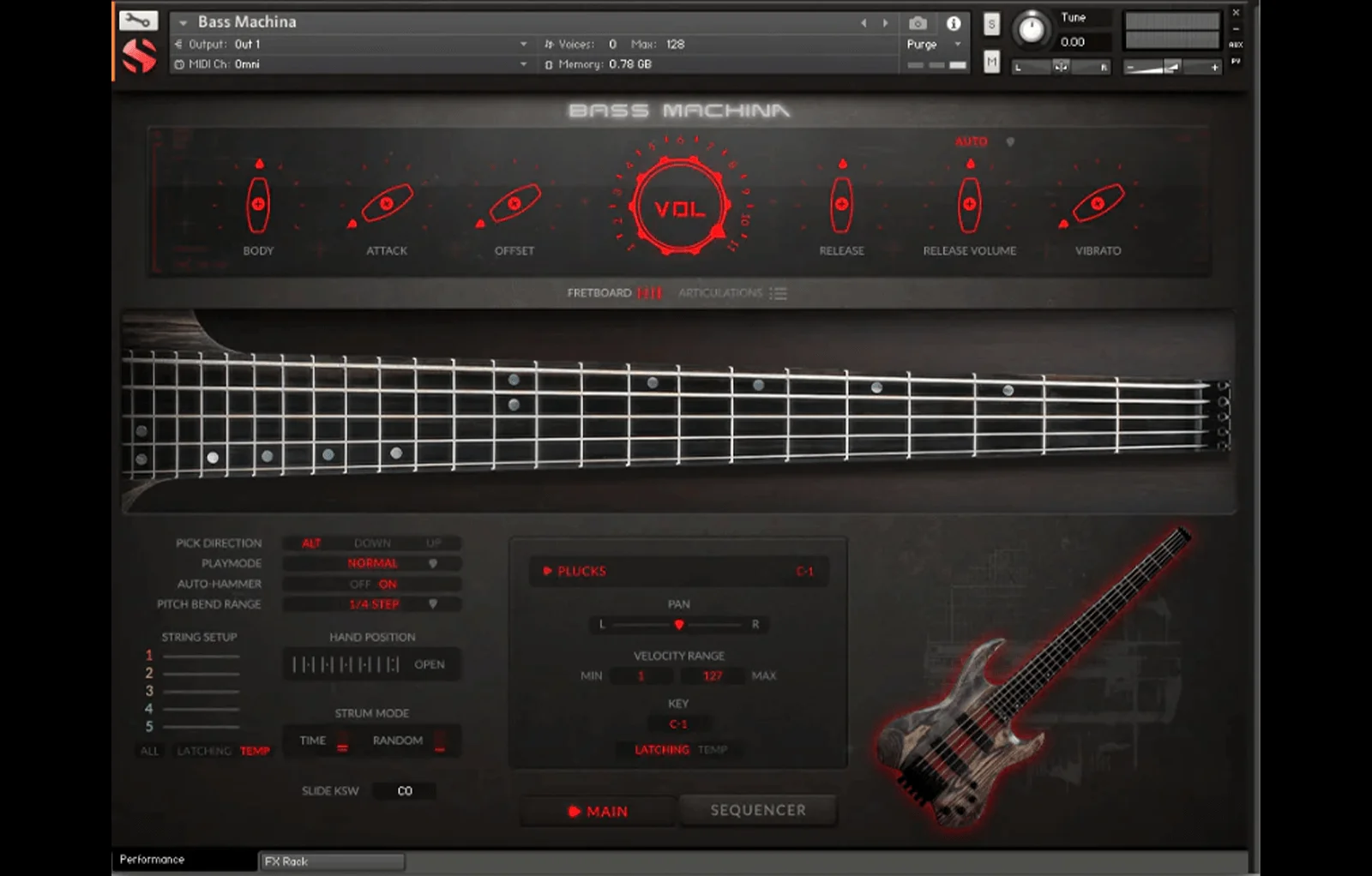Center the PAN slider in the Plucks panel

[x=680, y=624]
